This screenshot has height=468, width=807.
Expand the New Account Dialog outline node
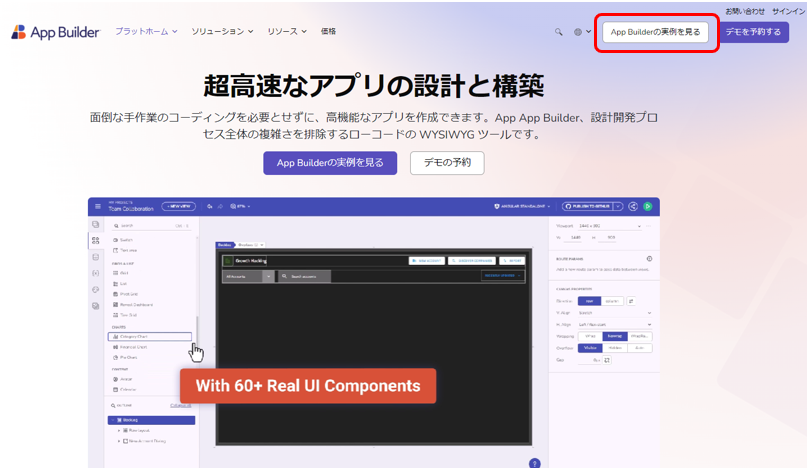click(x=119, y=441)
